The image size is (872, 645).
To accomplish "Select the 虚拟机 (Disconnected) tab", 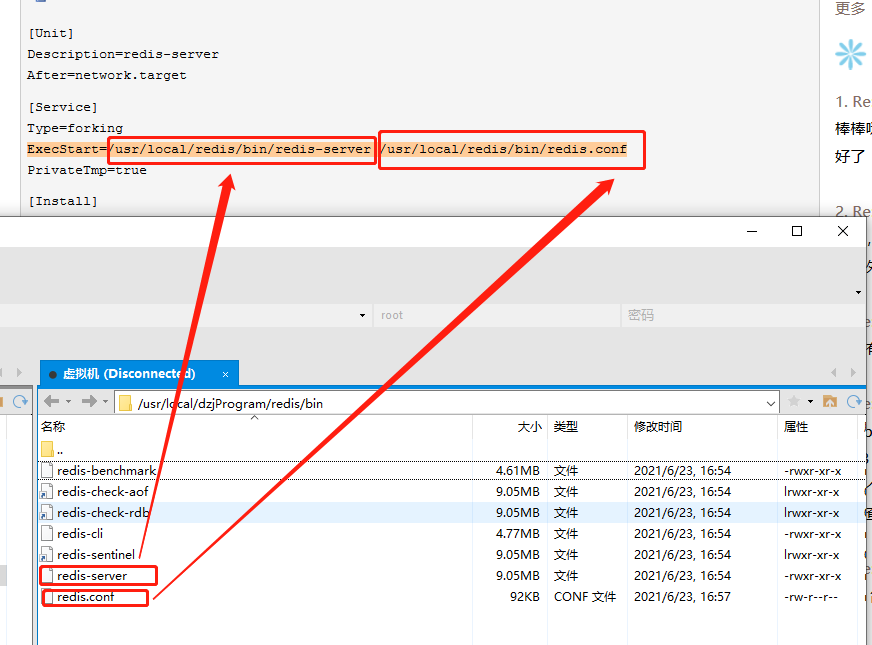I will tap(139, 373).
